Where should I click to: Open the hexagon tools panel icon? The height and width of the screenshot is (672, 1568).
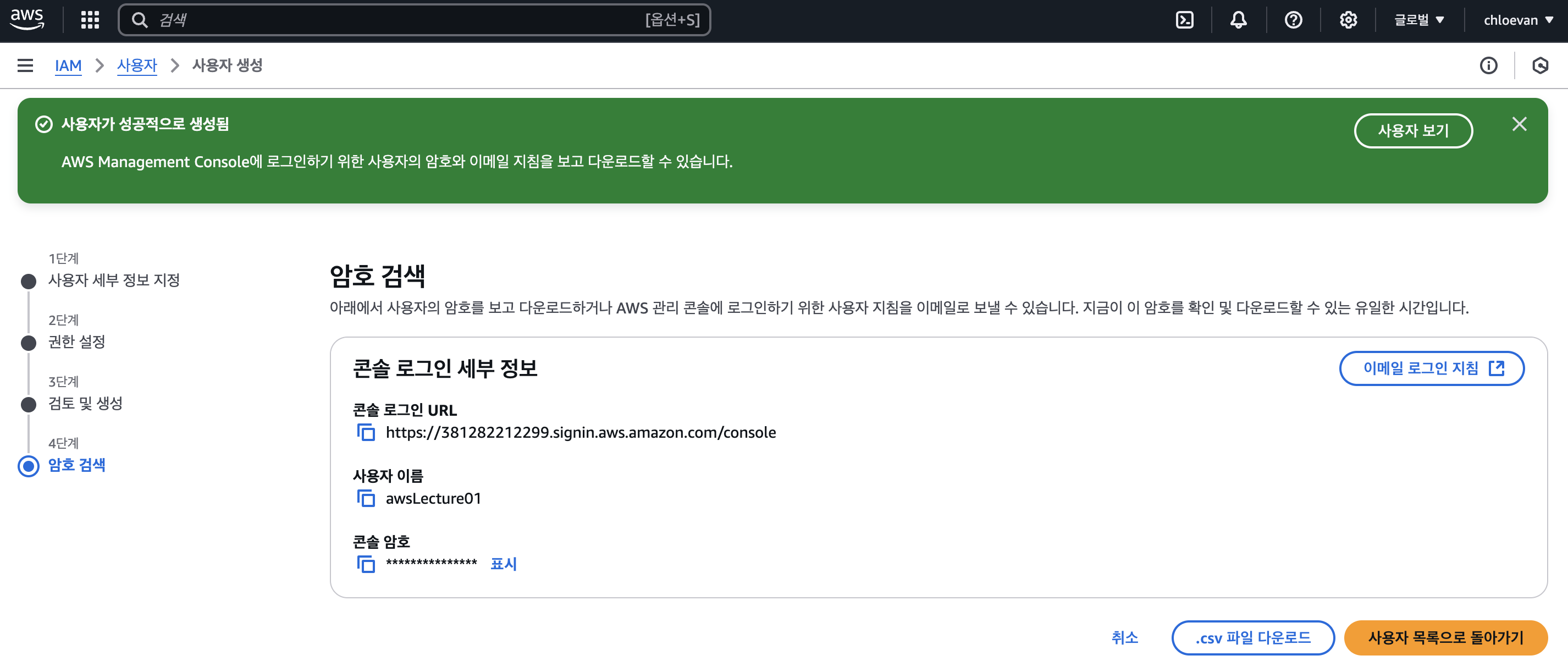click(x=1540, y=65)
